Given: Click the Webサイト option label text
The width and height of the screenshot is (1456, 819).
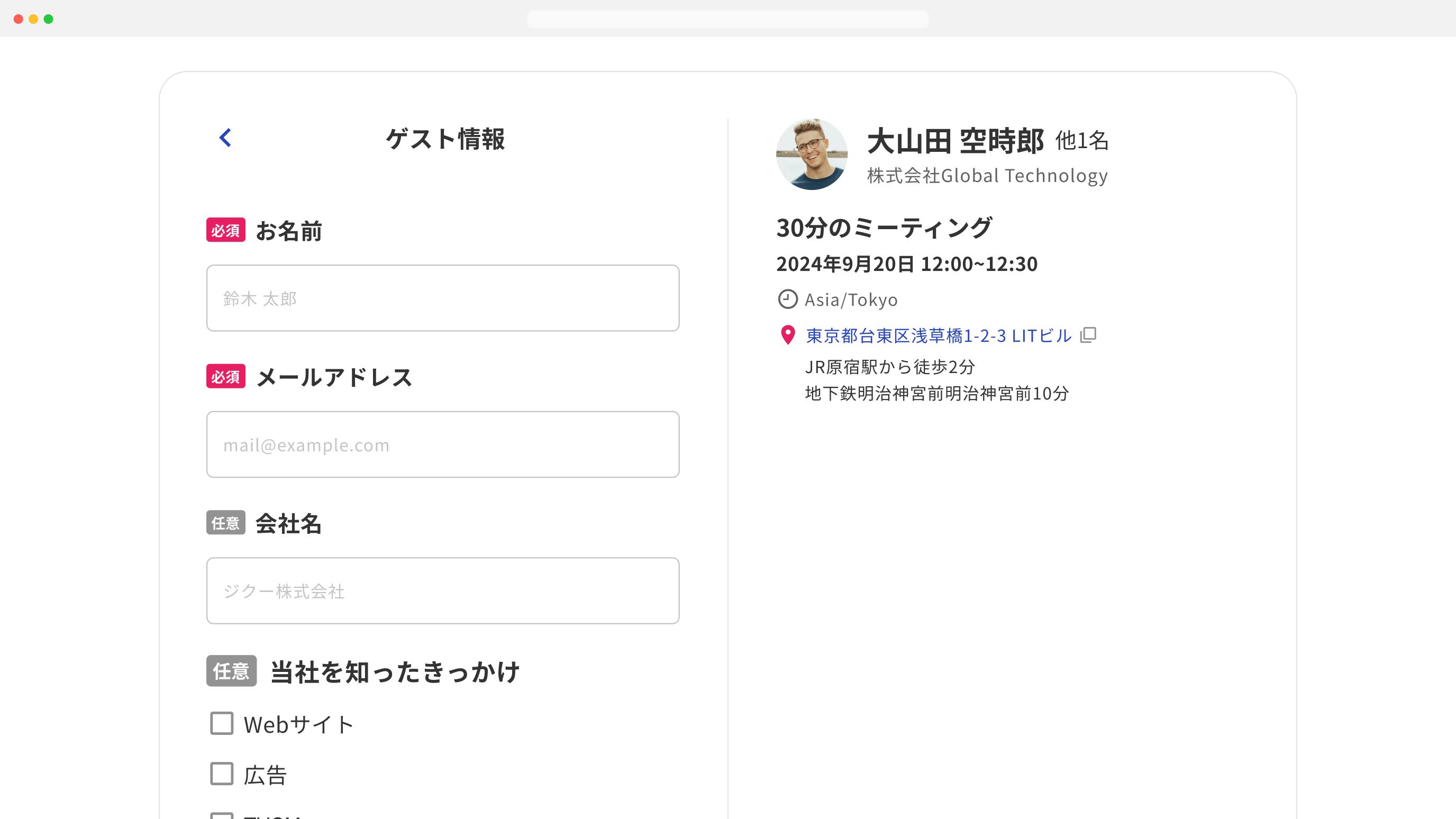Looking at the screenshot, I should point(298,725).
